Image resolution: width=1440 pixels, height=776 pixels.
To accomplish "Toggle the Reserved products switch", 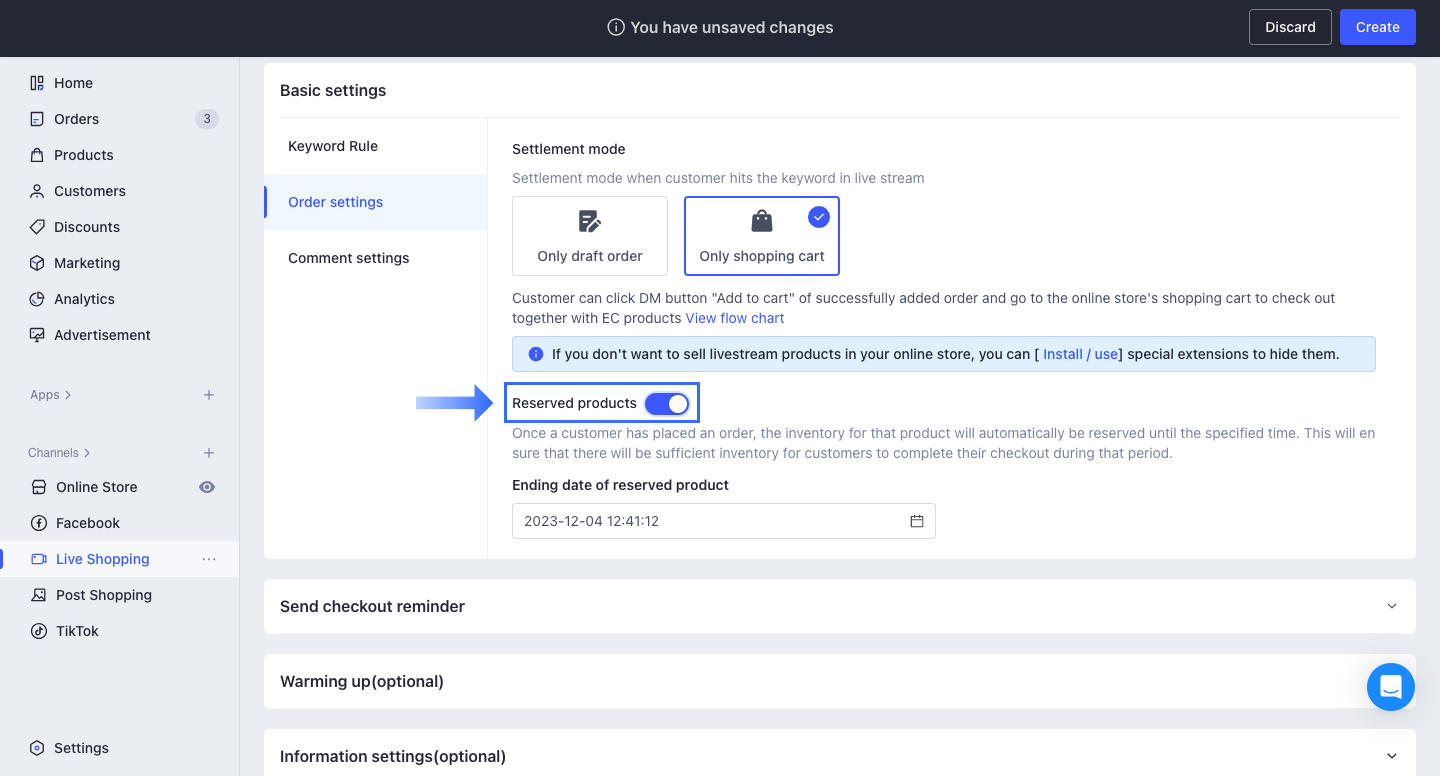I will point(667,403).
